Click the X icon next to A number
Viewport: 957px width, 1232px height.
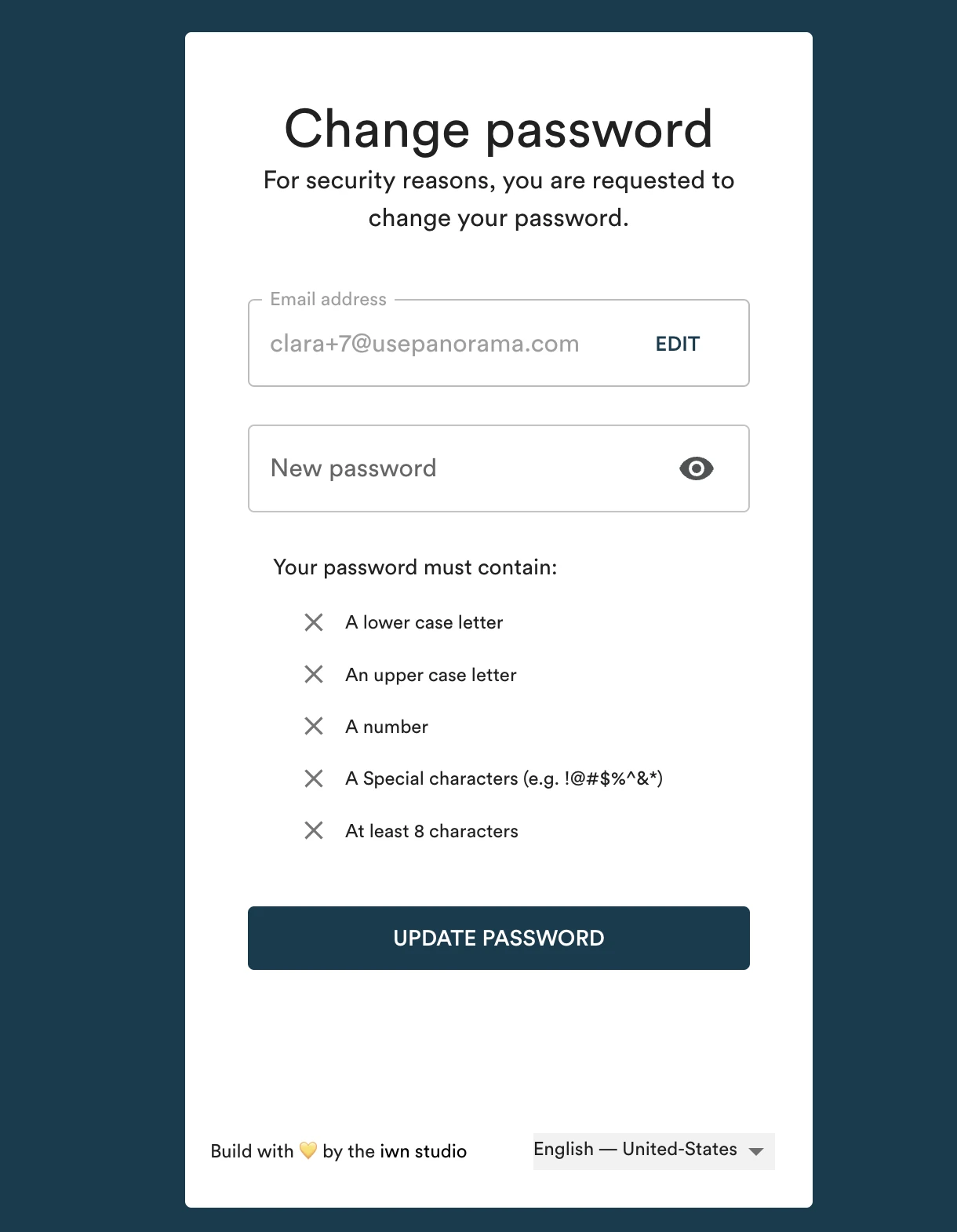pyautogui.click(x=314, y=726)
